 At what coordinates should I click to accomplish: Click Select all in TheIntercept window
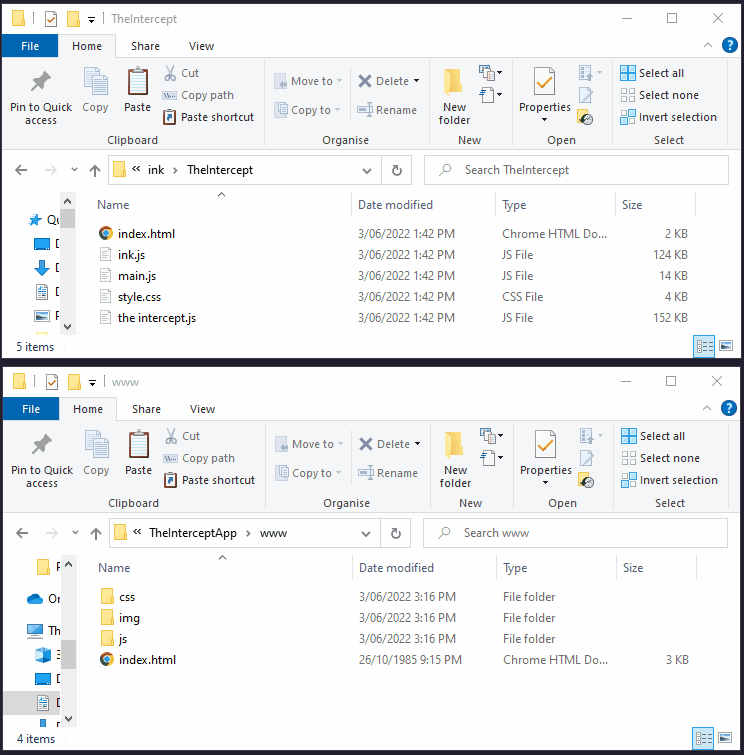[653, 73]
